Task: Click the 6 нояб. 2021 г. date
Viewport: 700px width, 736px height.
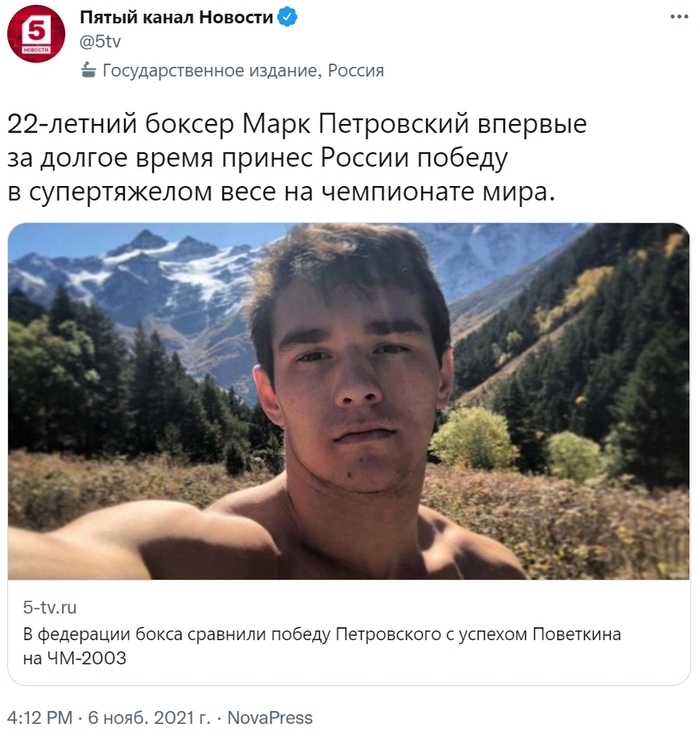Action: click(149, 718)
